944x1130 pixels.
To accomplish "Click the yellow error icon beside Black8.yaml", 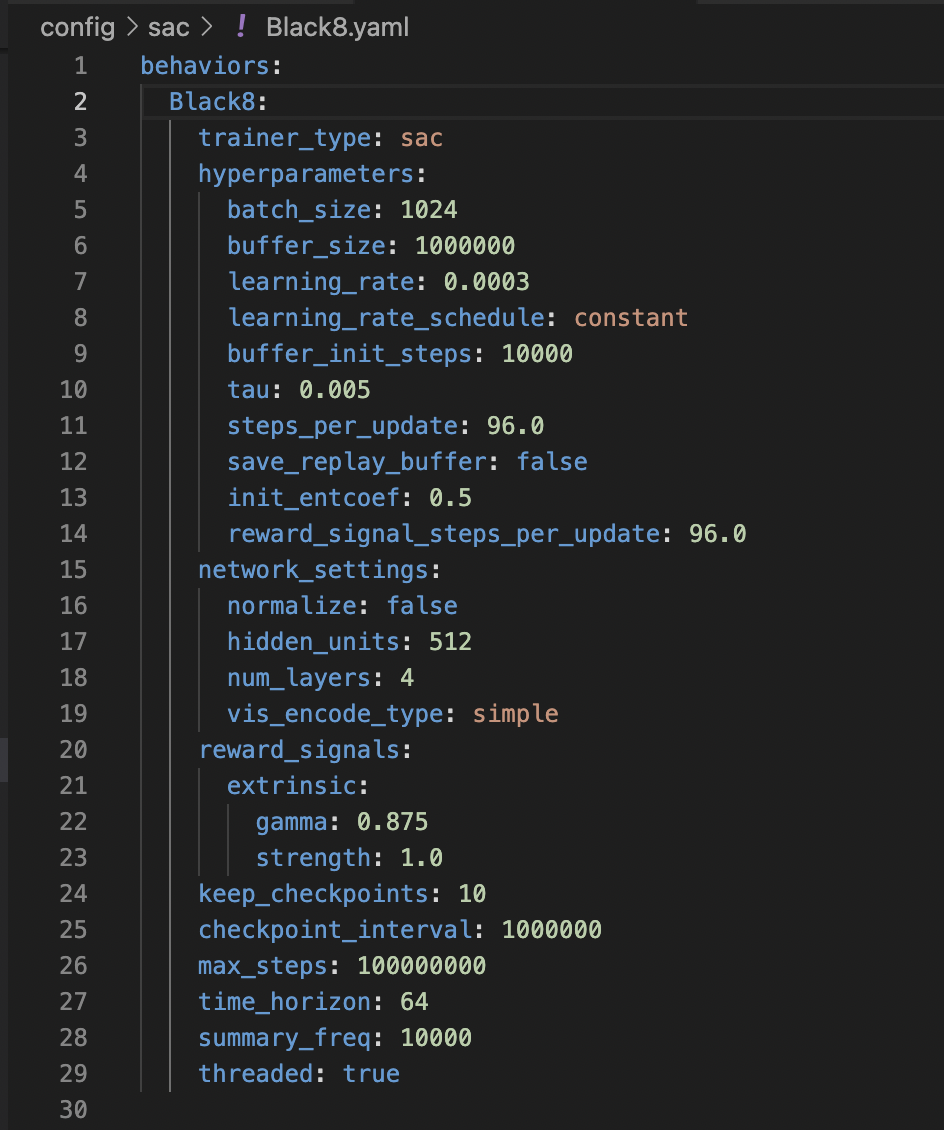I will pos(241,28).
